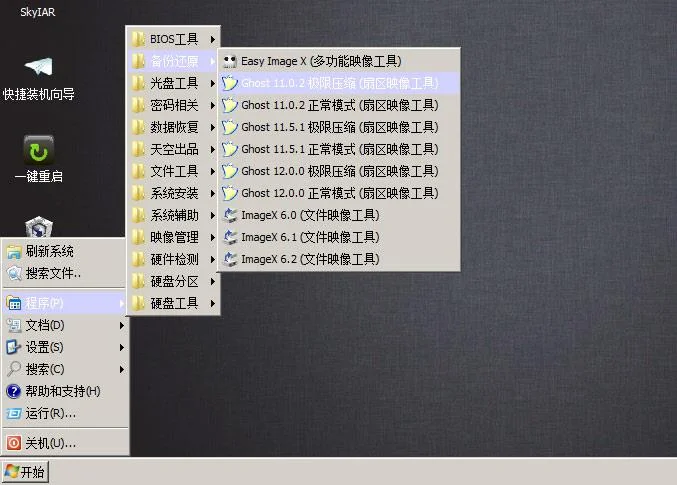Click the ImageX 6.2 icon
Screen dimensions: 677x485
tap(230, 259)
